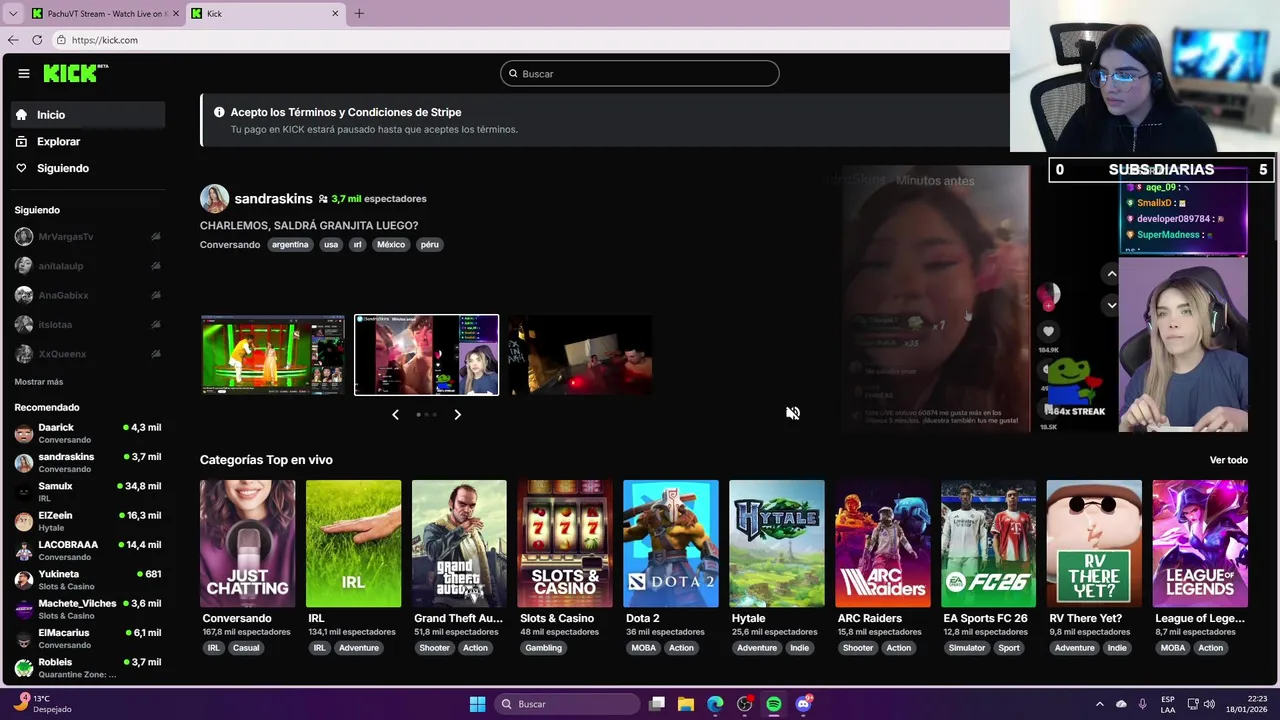Select the dark third carousel thumbnail

[580, 355]
